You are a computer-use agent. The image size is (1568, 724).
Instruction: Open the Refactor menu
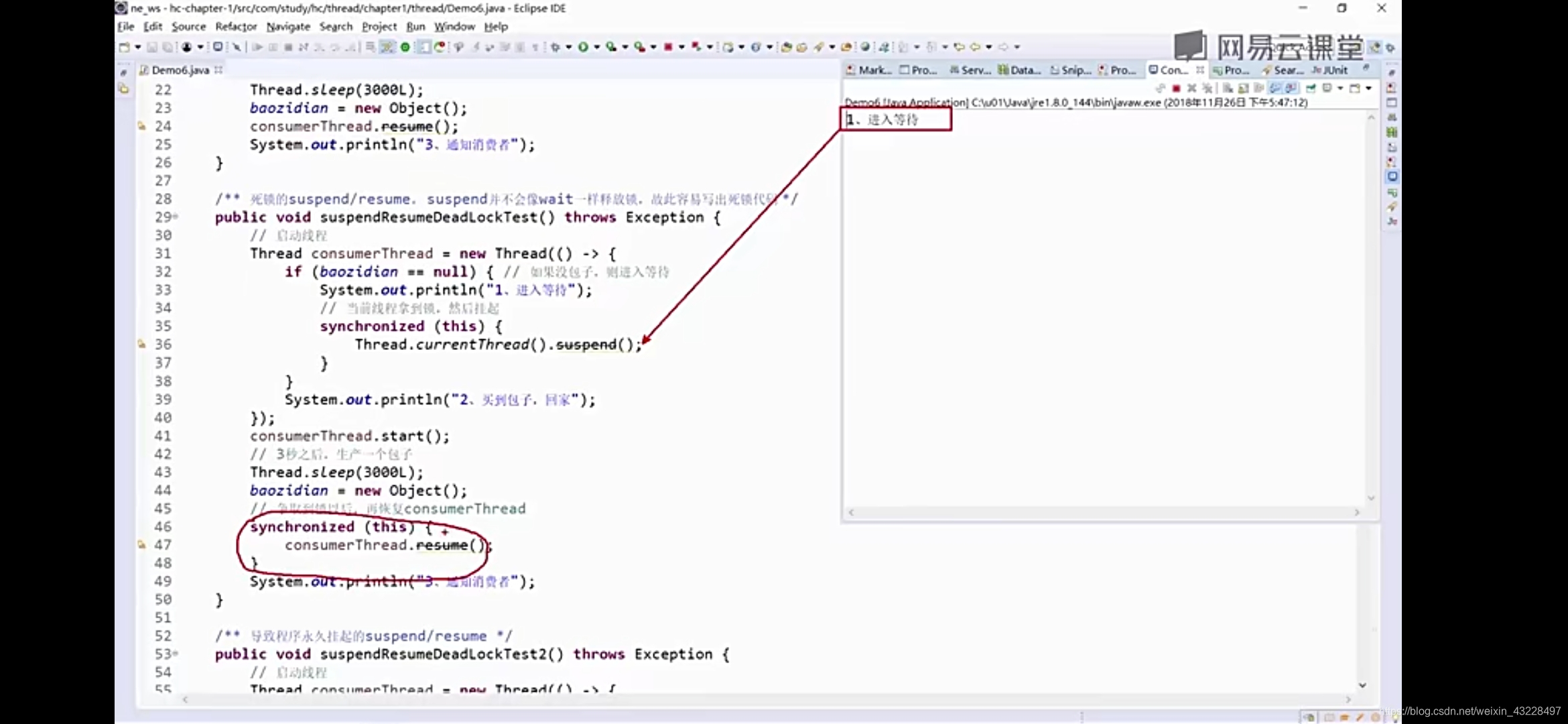[236, 26]
